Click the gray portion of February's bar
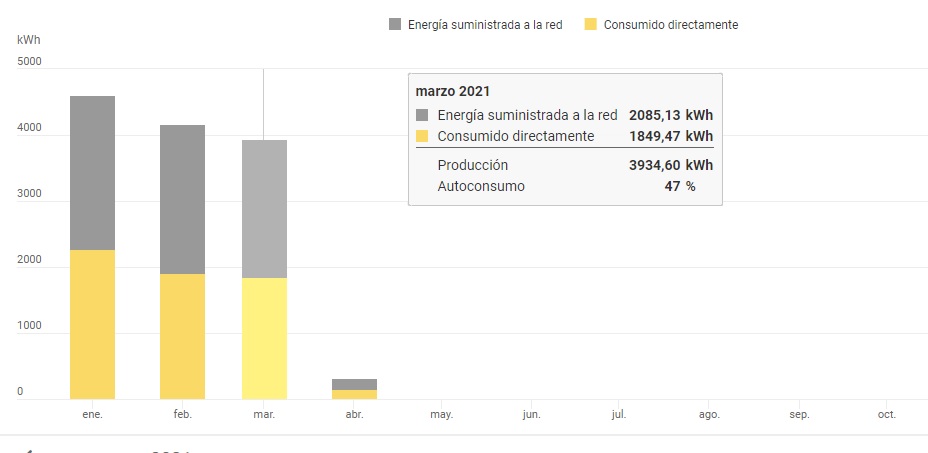 [182, 199]
